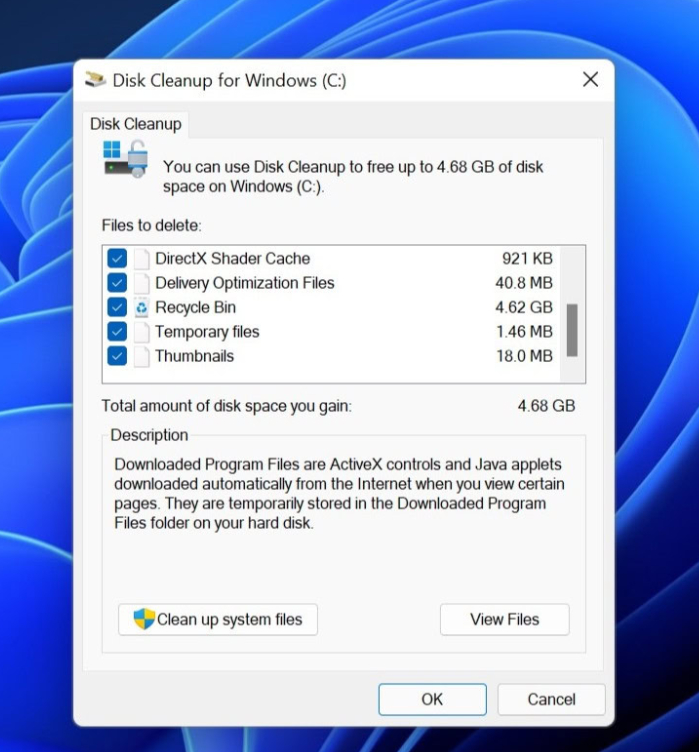
Task: Disable the Thumbnails checkbox
Action: click(x=117, y=356)
